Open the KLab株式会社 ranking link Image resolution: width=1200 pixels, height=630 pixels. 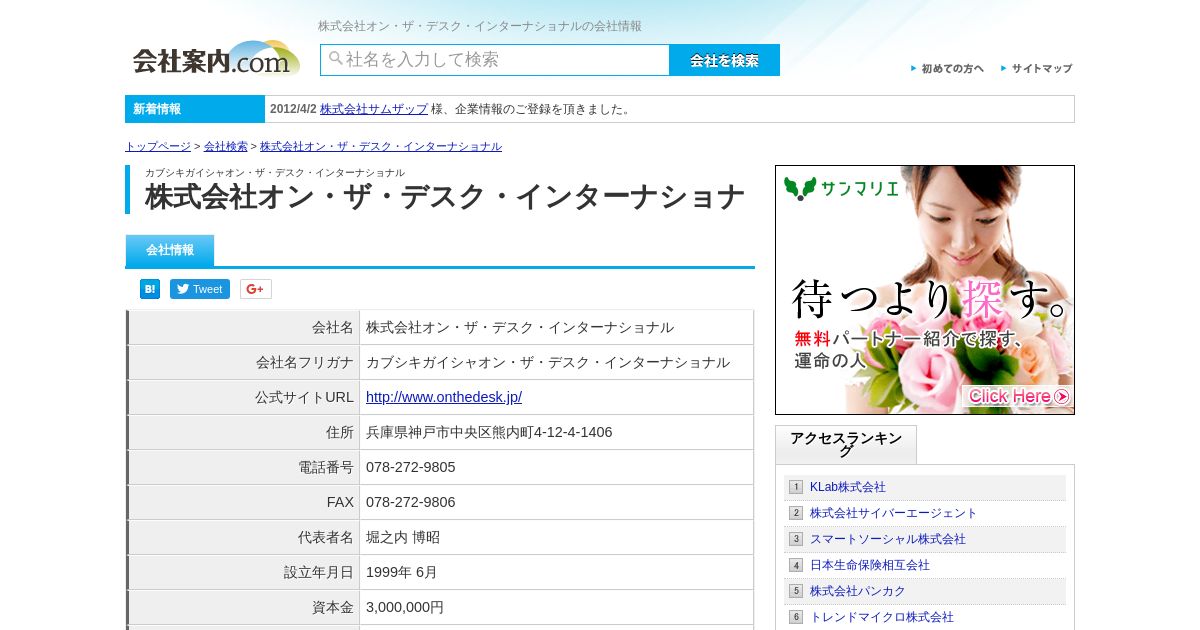(848, 487)
